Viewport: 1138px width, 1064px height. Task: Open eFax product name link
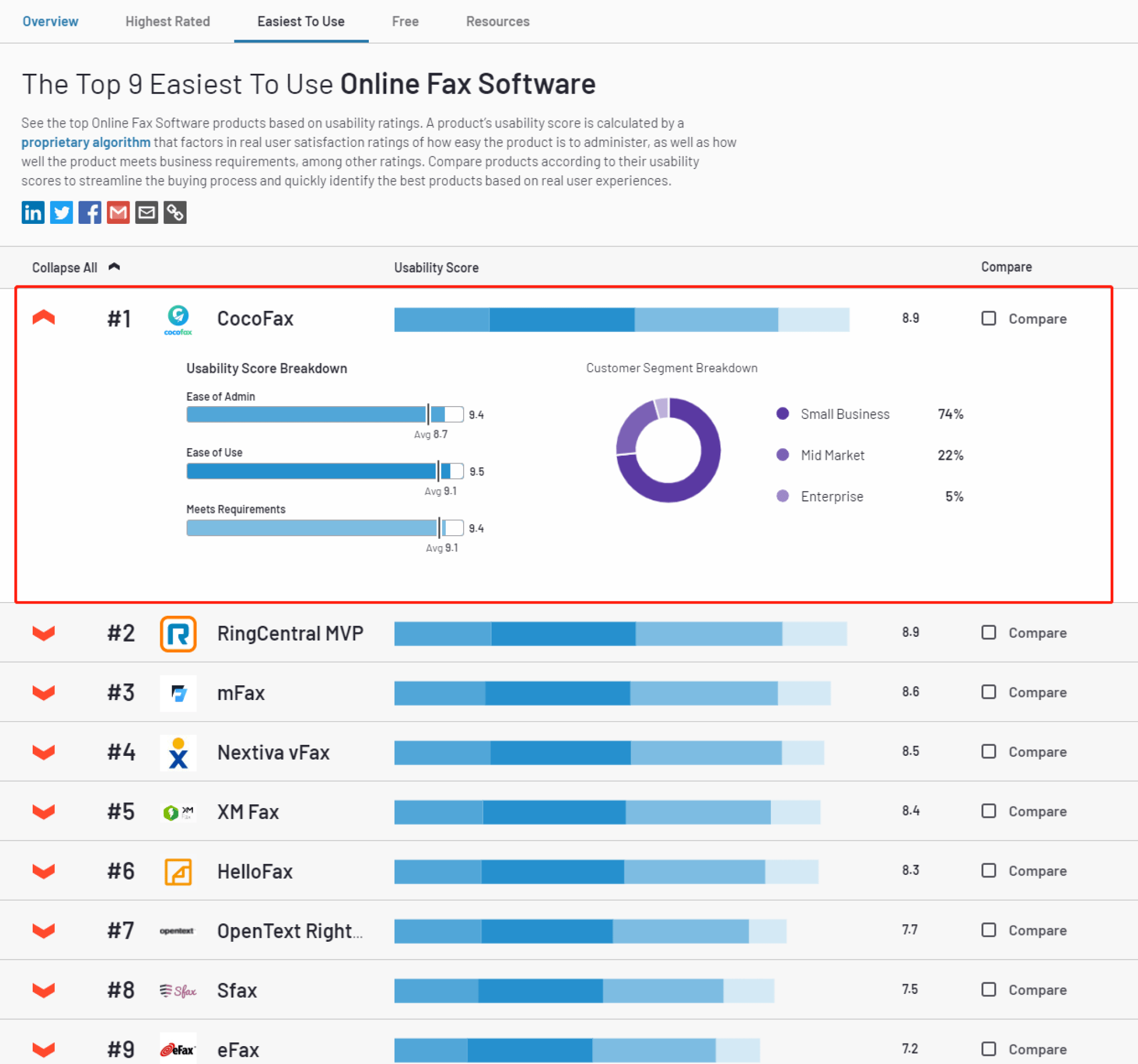coord(238,1050)
